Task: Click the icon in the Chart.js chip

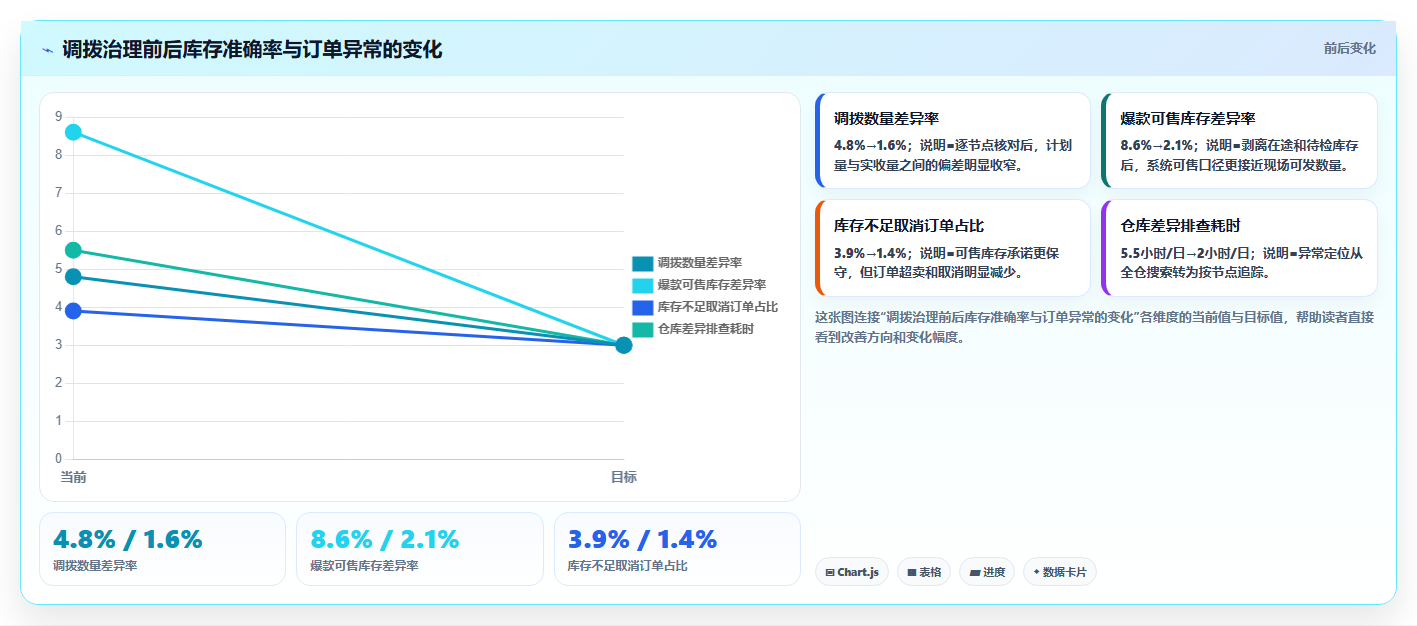Action: [x=830, y=573]
